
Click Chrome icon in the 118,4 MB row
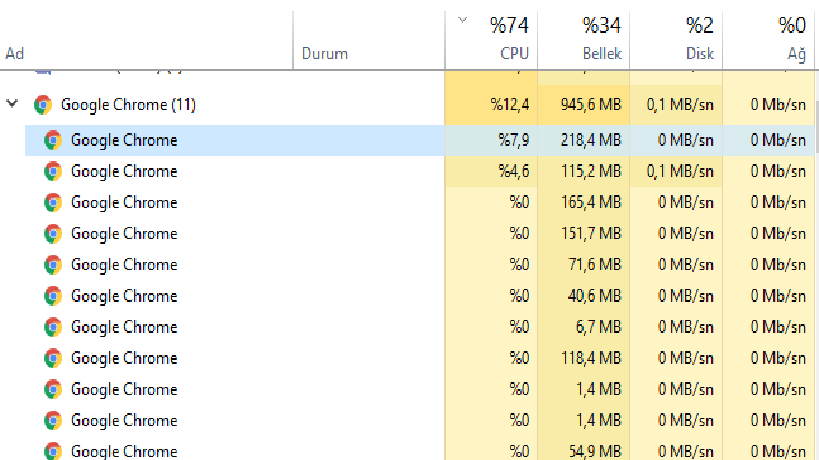click(53, 358)
